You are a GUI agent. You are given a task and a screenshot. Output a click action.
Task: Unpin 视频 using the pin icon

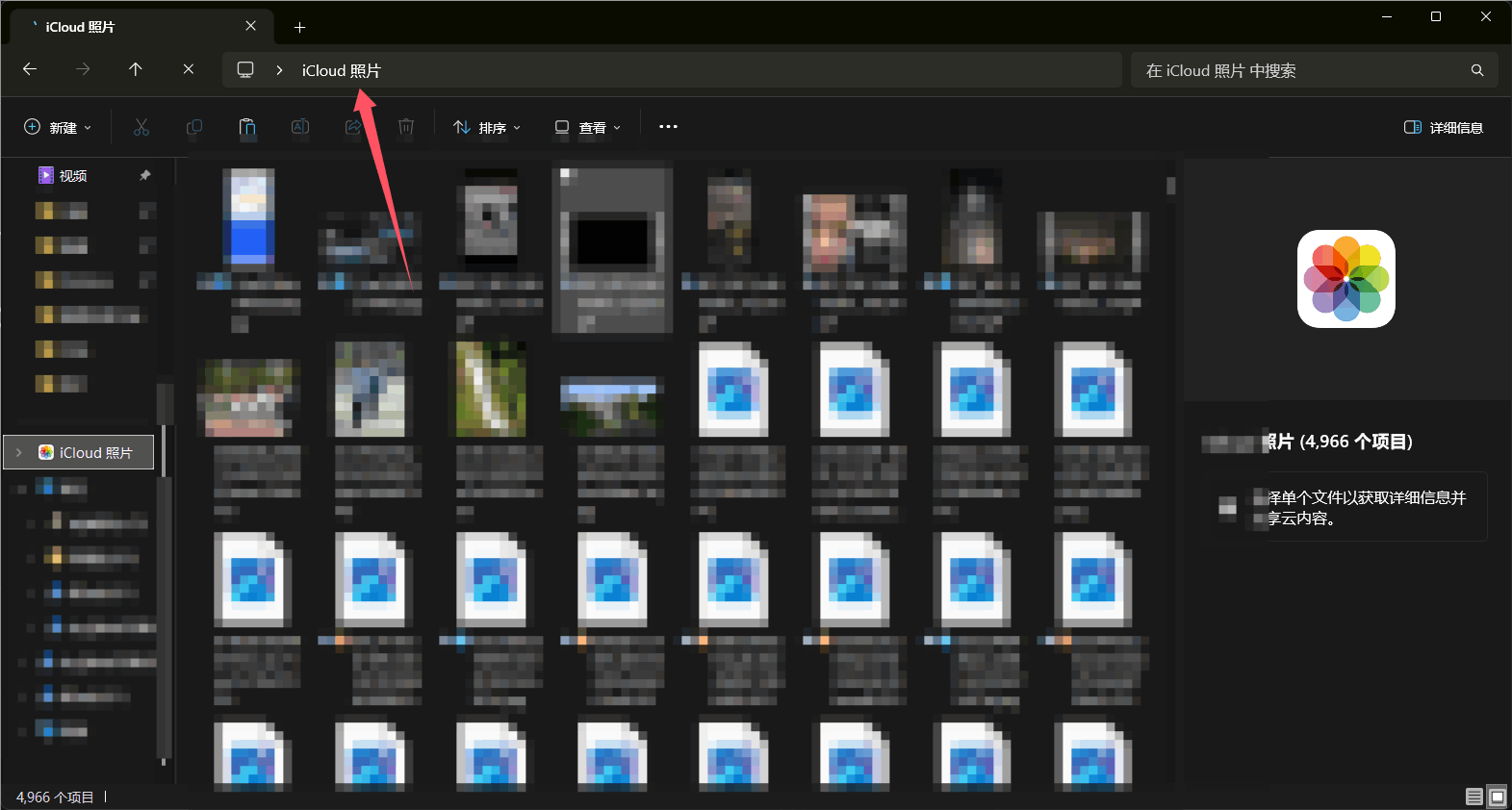145,175
